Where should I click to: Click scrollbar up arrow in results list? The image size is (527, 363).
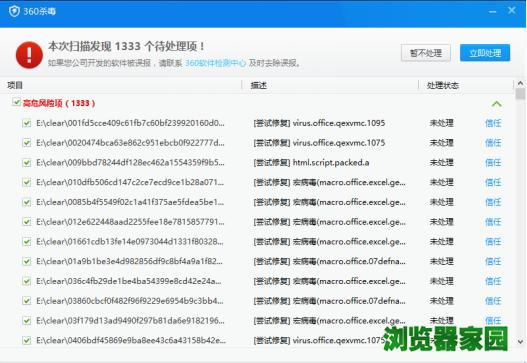coord(520,83)
